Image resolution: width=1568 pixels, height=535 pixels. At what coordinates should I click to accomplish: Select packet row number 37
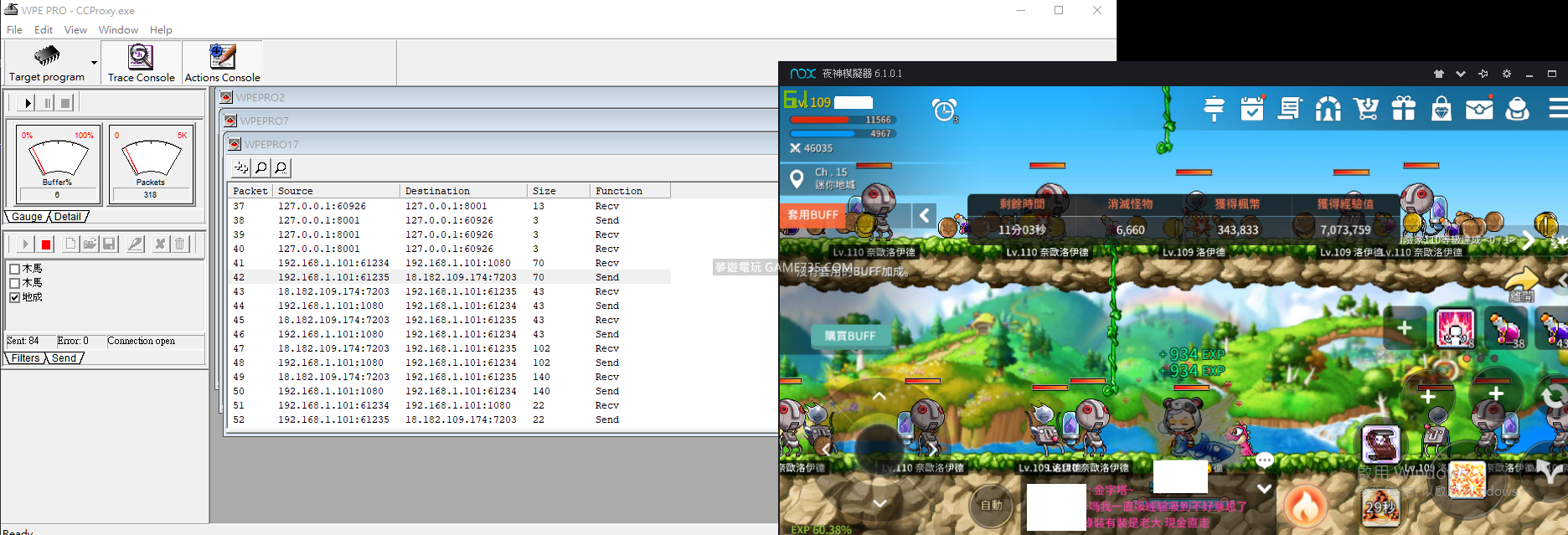pyautogui.click(x=451, y=206)
